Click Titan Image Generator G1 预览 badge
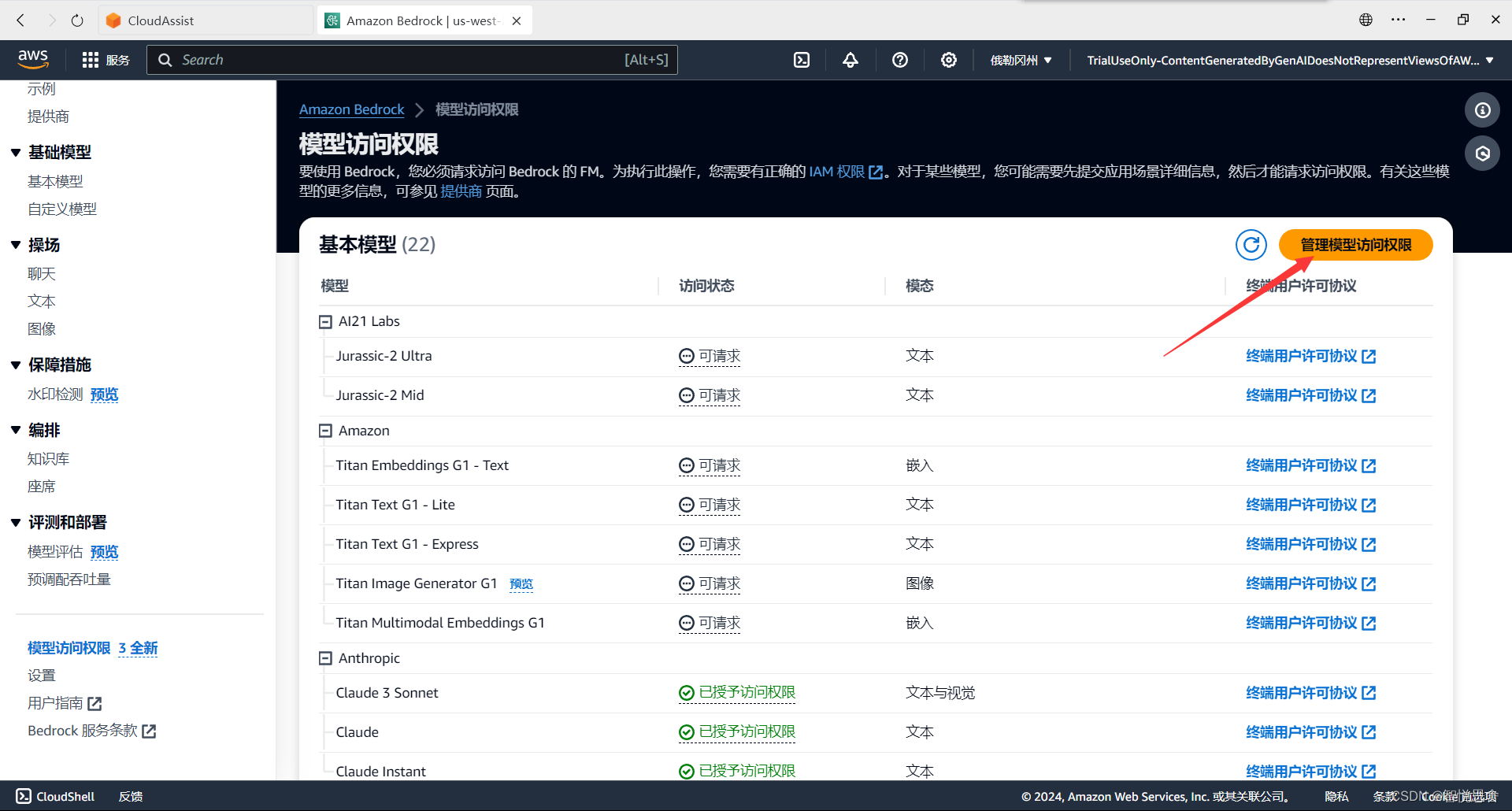 tap(521, 584)
